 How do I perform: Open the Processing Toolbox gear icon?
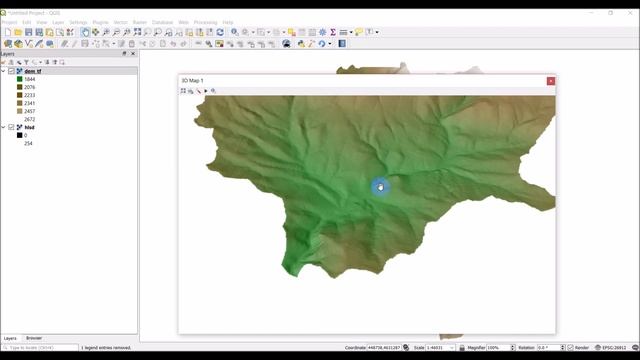(322, 32)
